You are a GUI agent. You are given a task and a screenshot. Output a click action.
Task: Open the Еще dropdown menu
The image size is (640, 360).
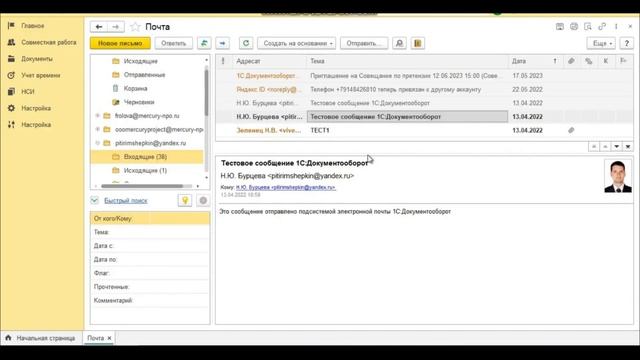[x=601, y=43]
